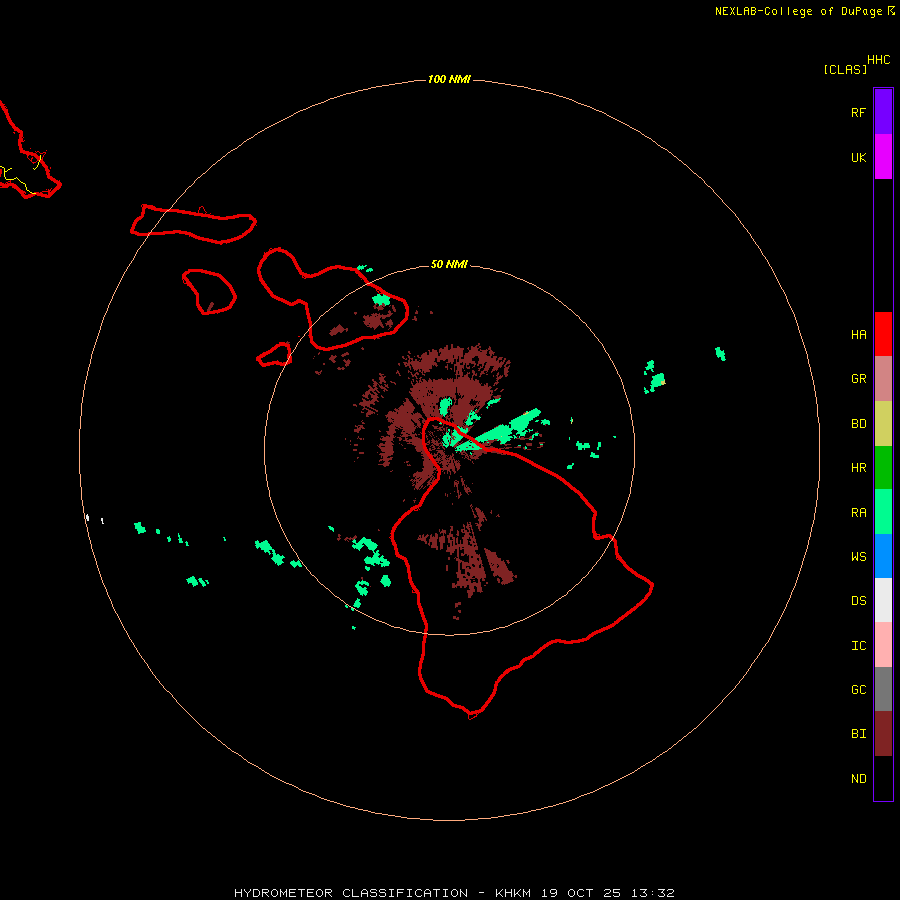Select the yellow BD legend swatch

(883, 424)
